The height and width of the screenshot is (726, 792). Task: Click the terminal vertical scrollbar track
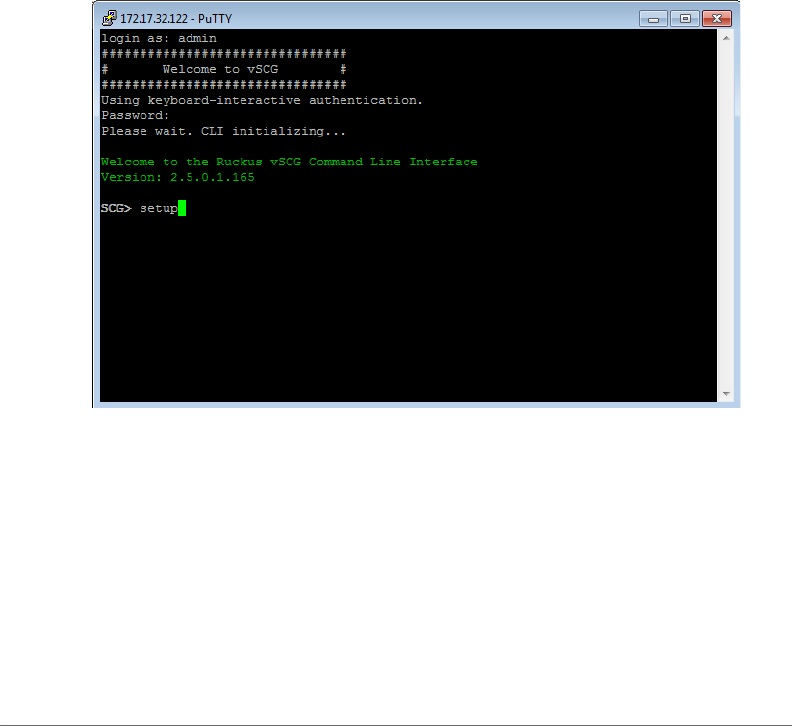726,216
